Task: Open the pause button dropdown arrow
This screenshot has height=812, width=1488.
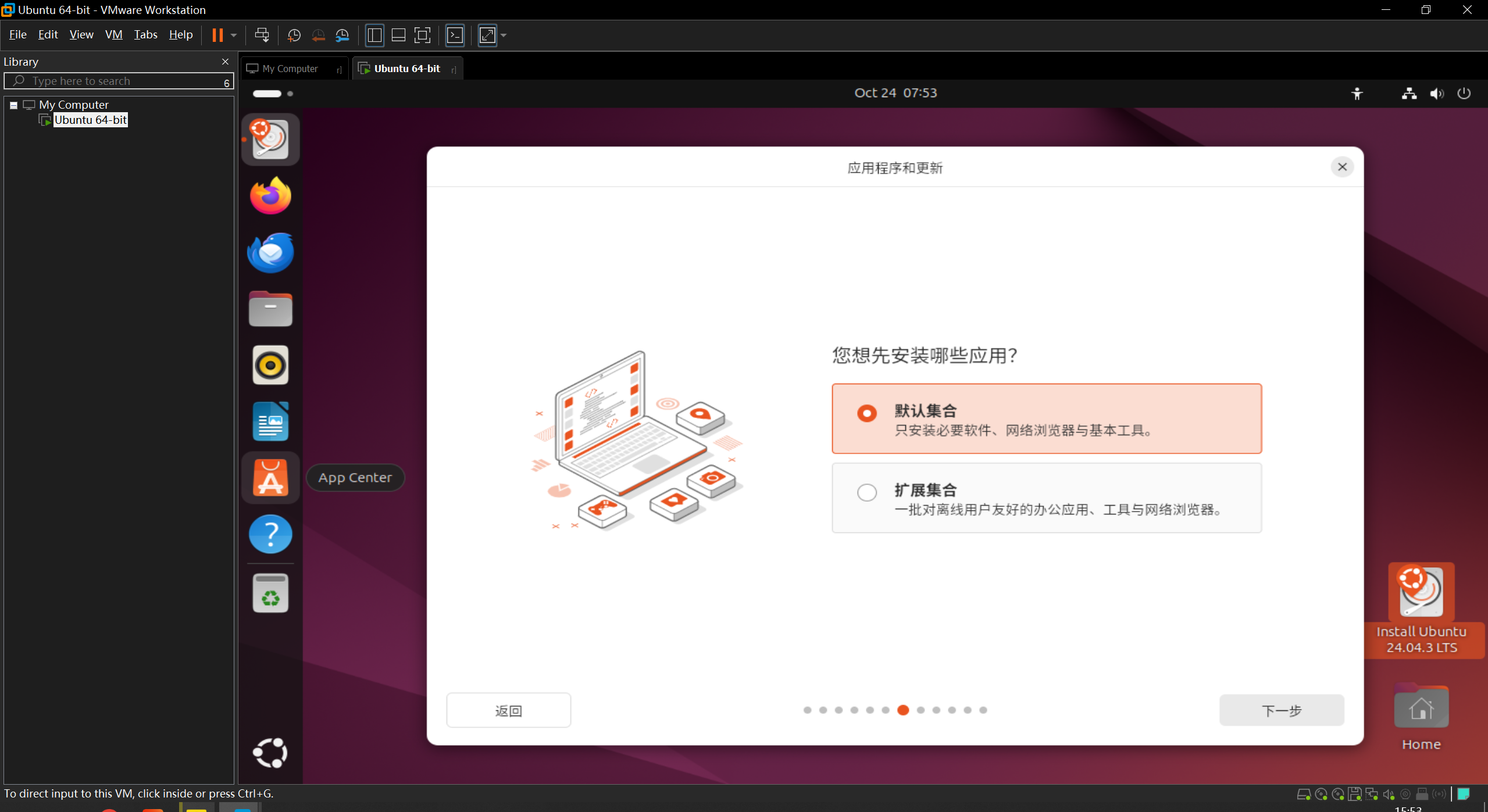Action: tap(234, 35)
